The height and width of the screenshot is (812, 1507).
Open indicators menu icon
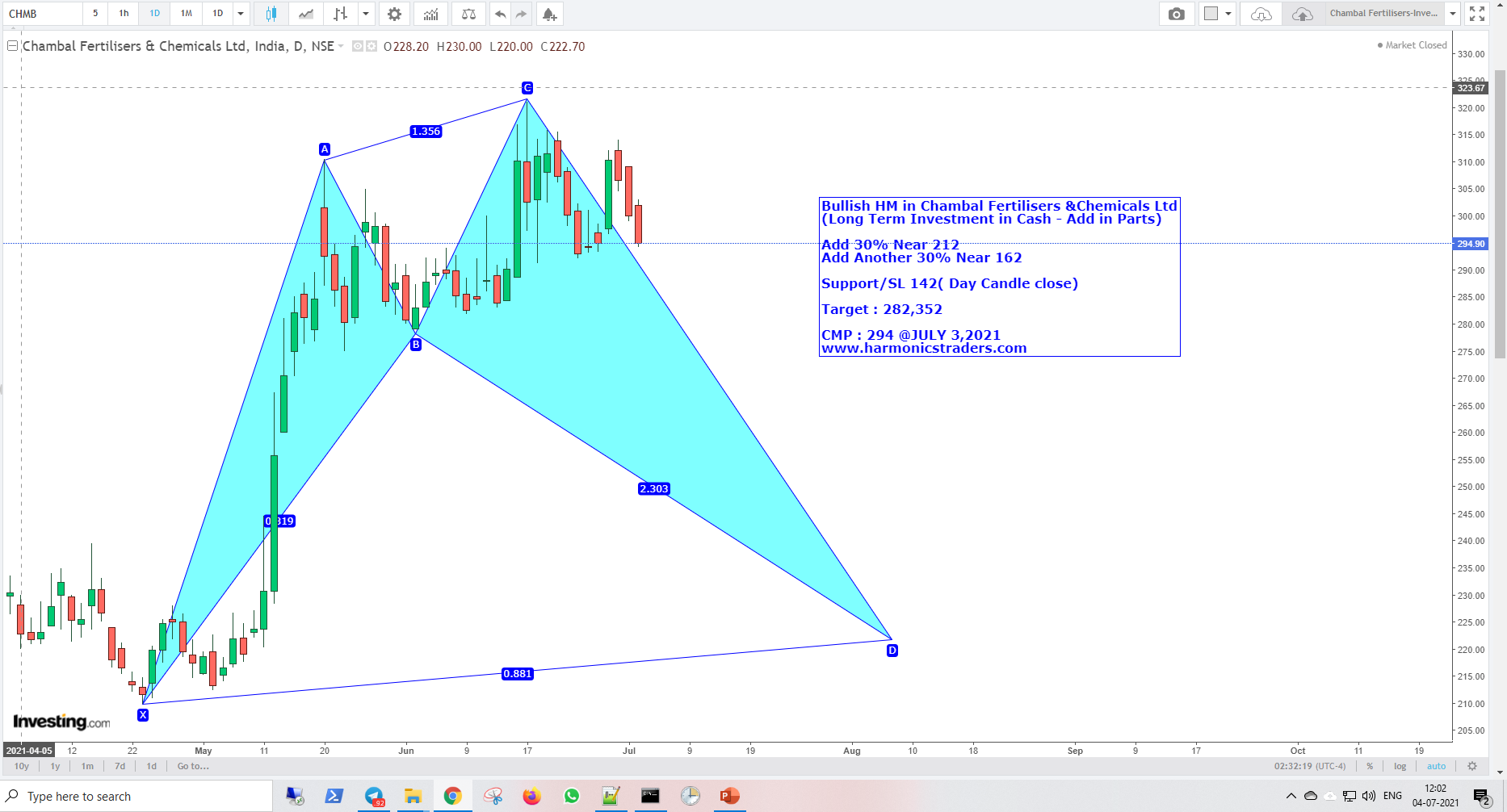[x=431, y=14]
